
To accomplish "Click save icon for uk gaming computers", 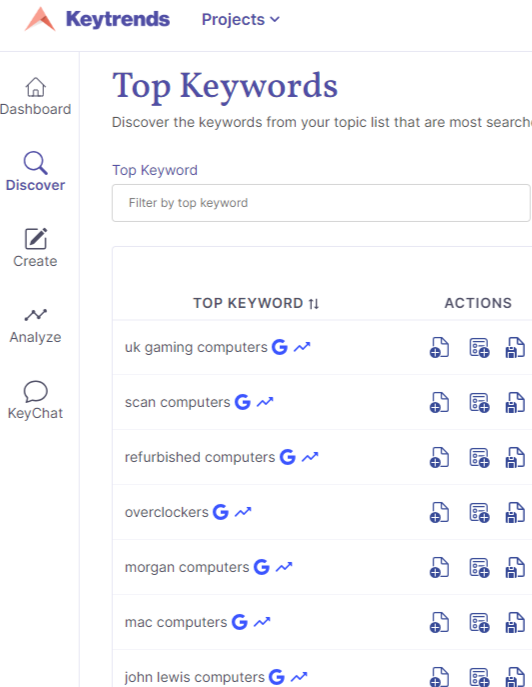I will tap(515, 347).
